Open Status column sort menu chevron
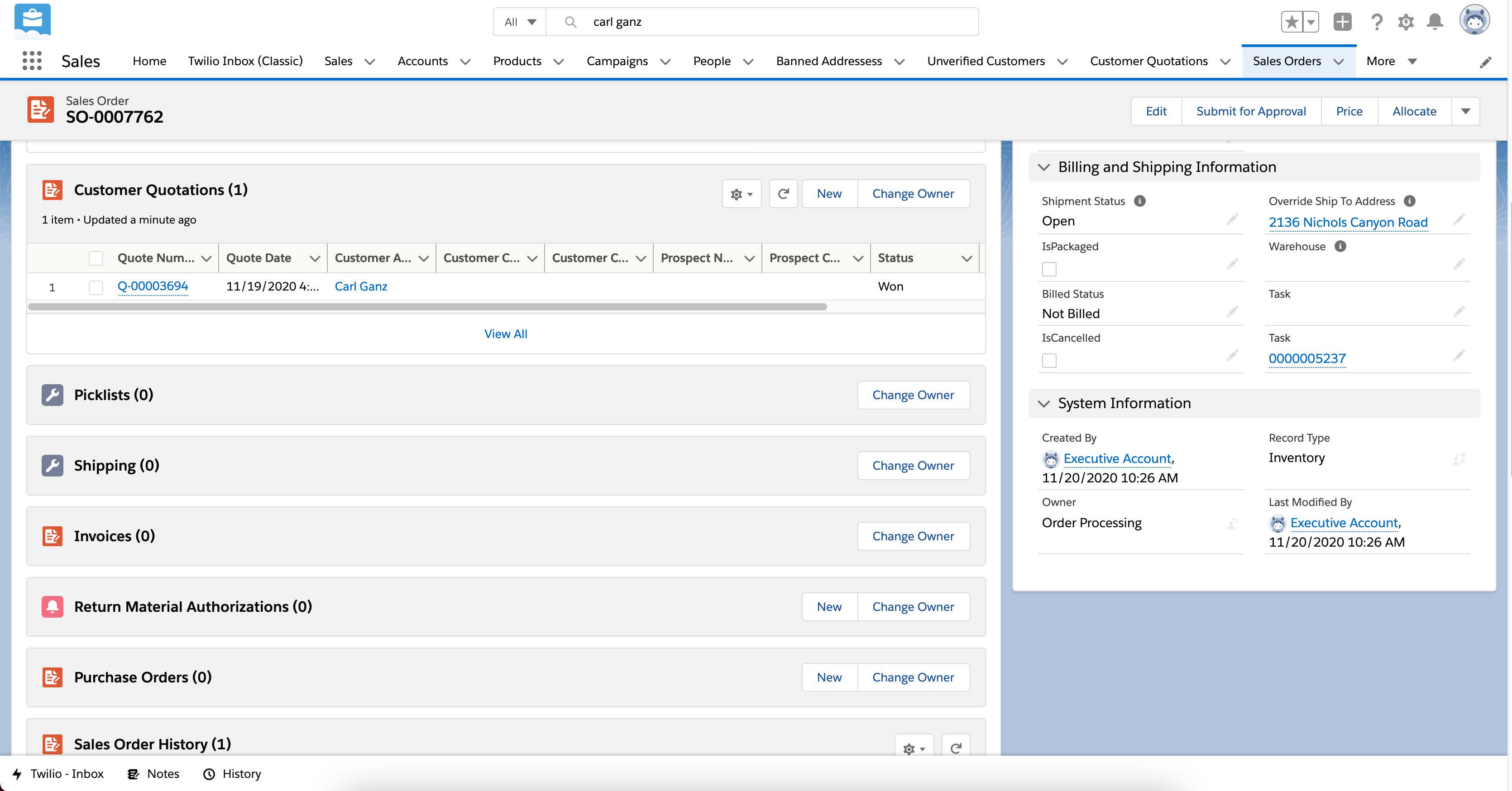Screen dimensions: 1512x791 coord(967,258)
